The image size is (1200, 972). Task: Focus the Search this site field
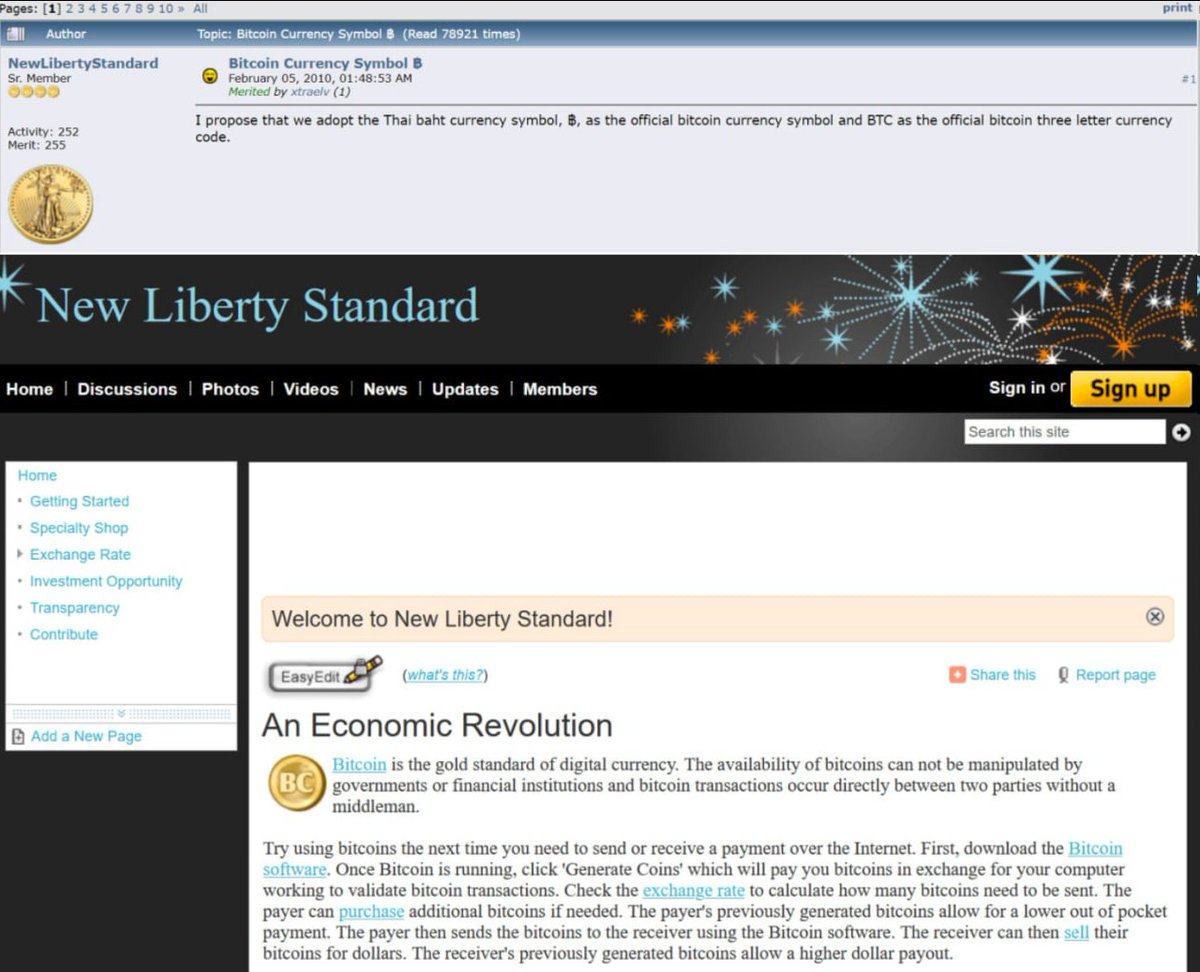[x=1065, y=432]
